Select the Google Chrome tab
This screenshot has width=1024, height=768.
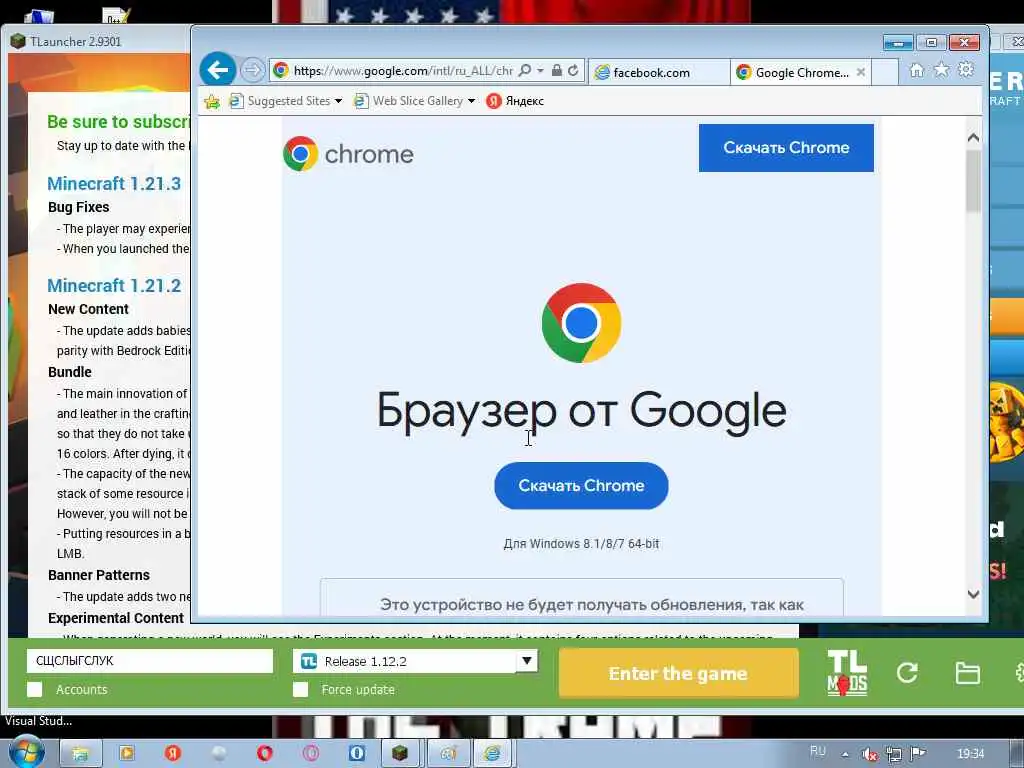pyautogui.click(x=793, y=72)
